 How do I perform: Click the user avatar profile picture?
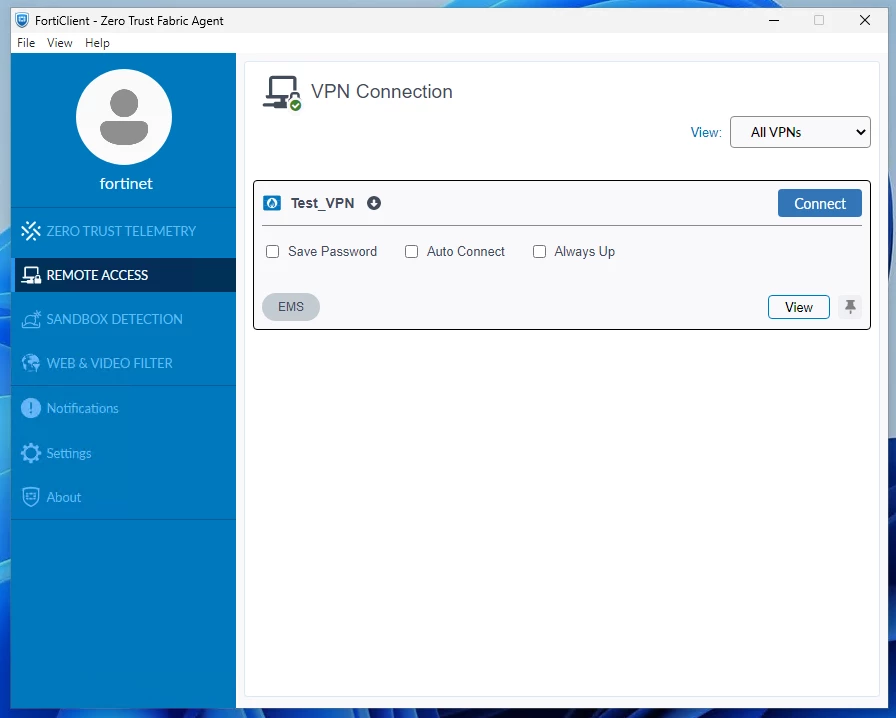(124, 117)
